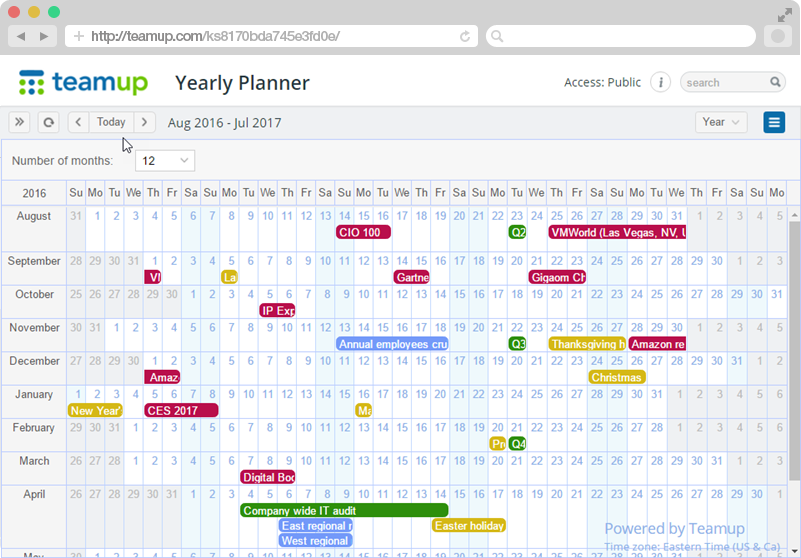801x558 pixels.
Task: Open the Number of months dropdown
Action: tap(165, 160)
